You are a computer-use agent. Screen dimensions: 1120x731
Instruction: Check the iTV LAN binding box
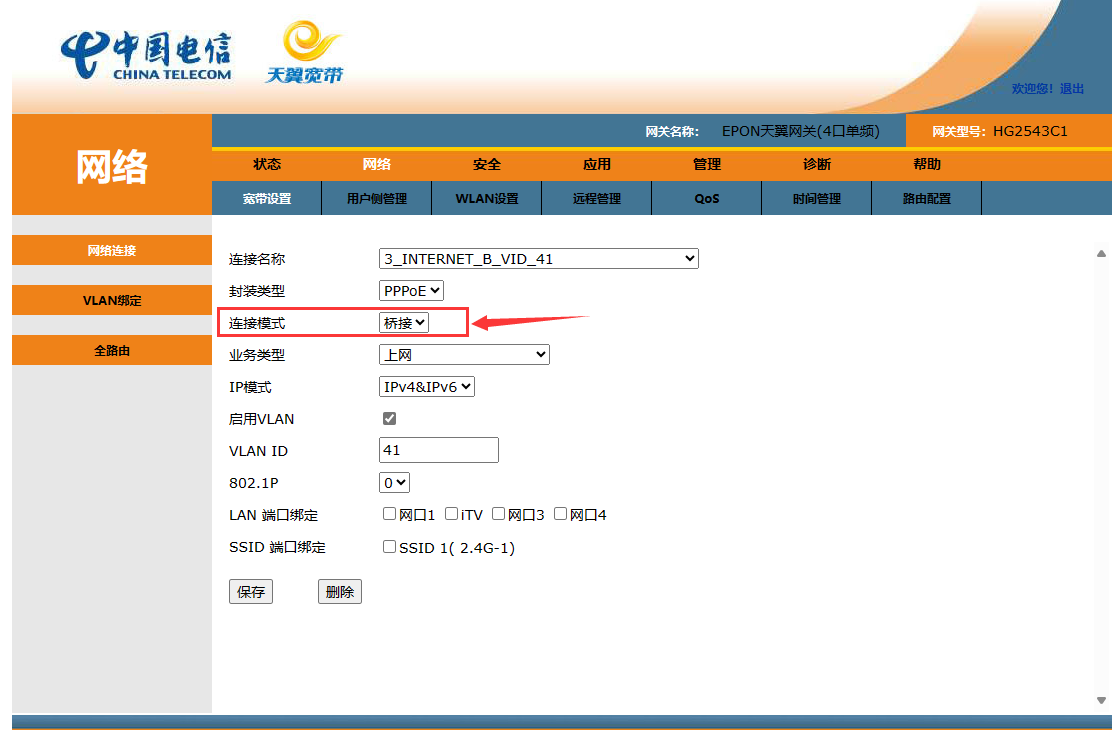451,514
